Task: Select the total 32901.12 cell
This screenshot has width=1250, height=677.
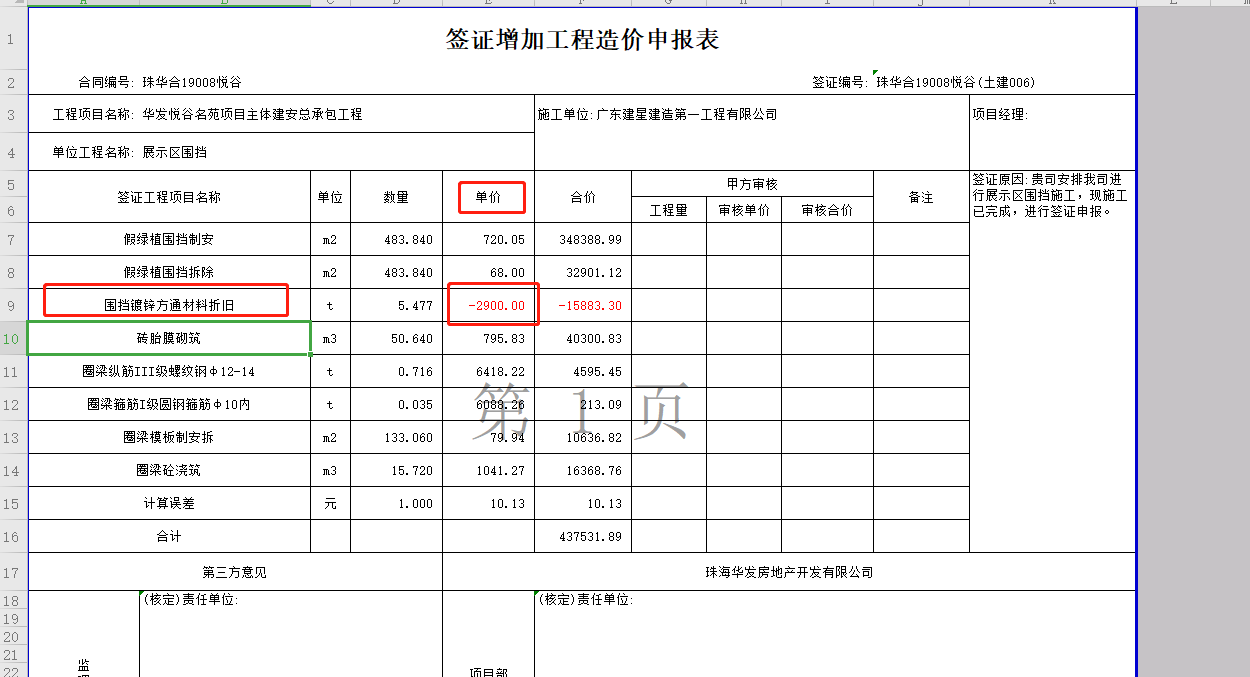Action: [583, 272]
